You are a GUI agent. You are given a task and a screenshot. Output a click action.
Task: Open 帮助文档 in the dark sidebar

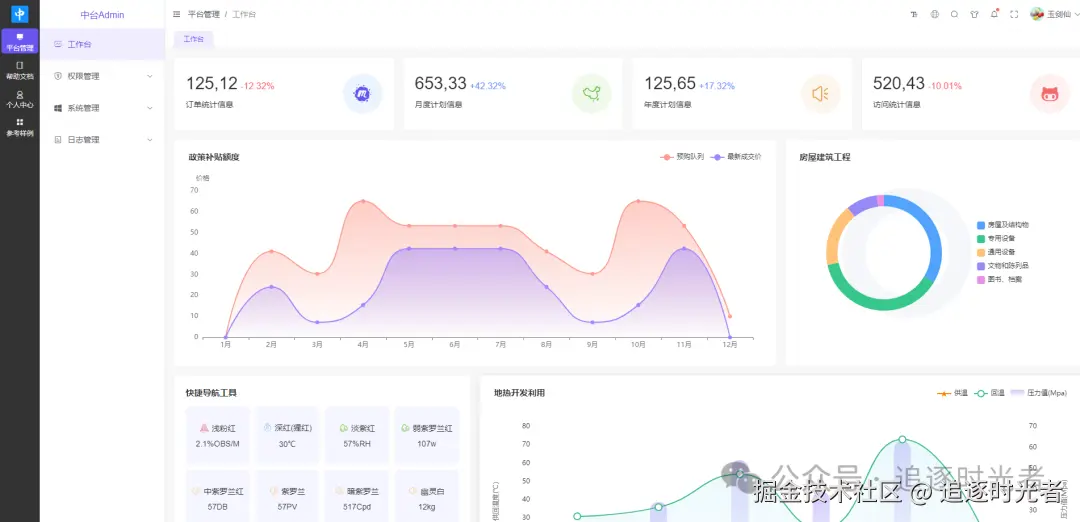click(x=20, y=70)
